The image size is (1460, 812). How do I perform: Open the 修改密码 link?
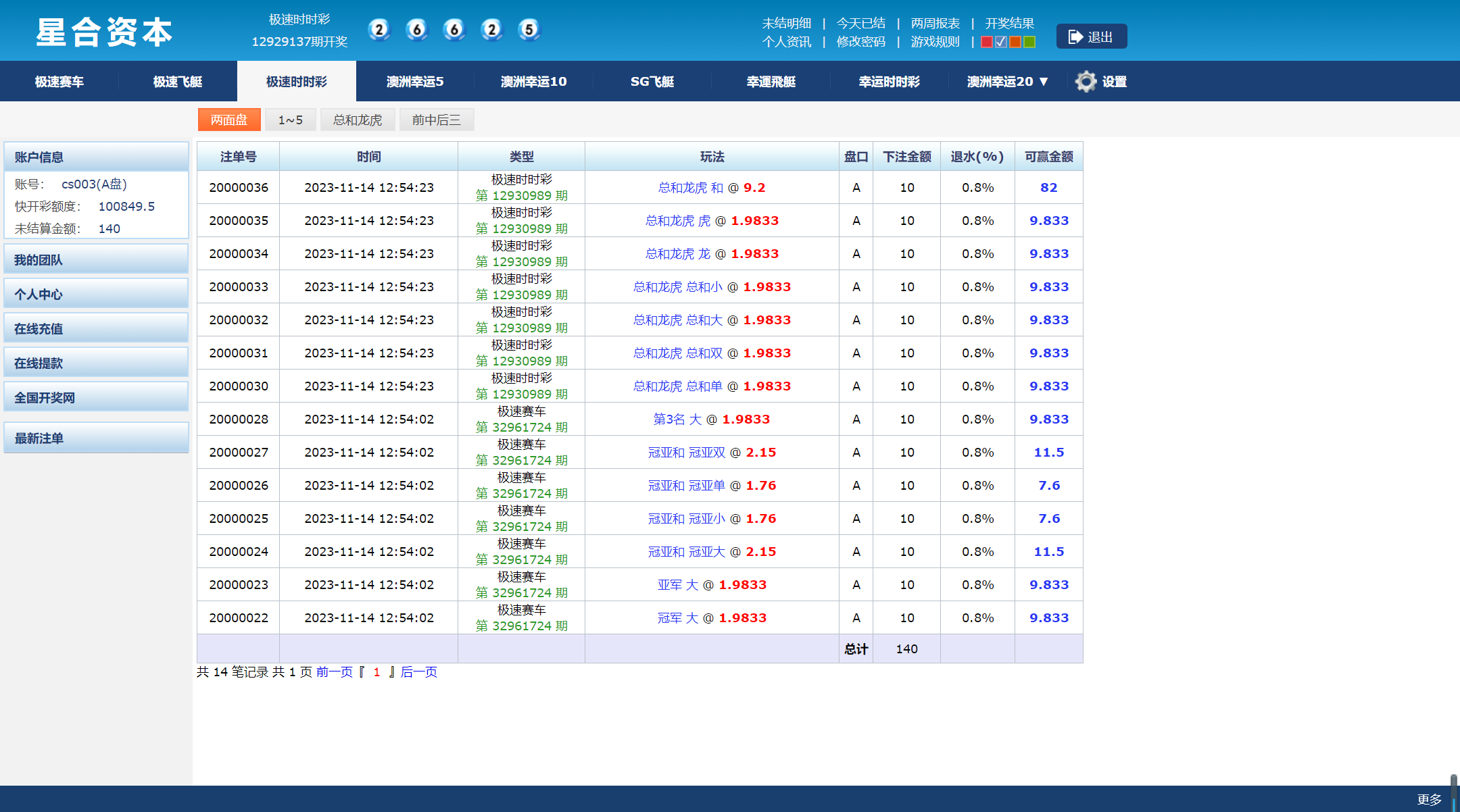click(x=860, y=42)
